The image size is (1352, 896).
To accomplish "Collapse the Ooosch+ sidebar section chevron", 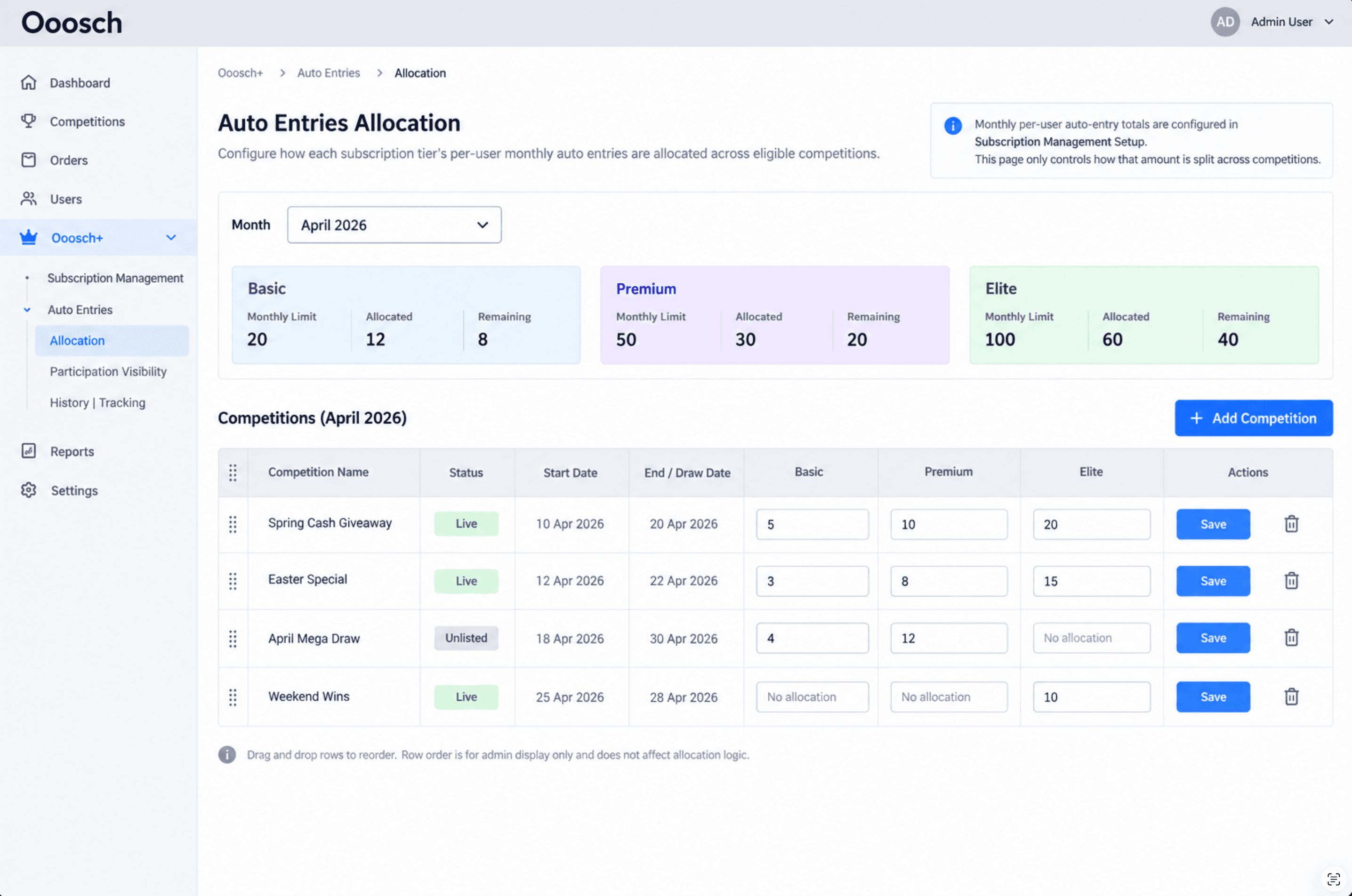I will 171,238.
